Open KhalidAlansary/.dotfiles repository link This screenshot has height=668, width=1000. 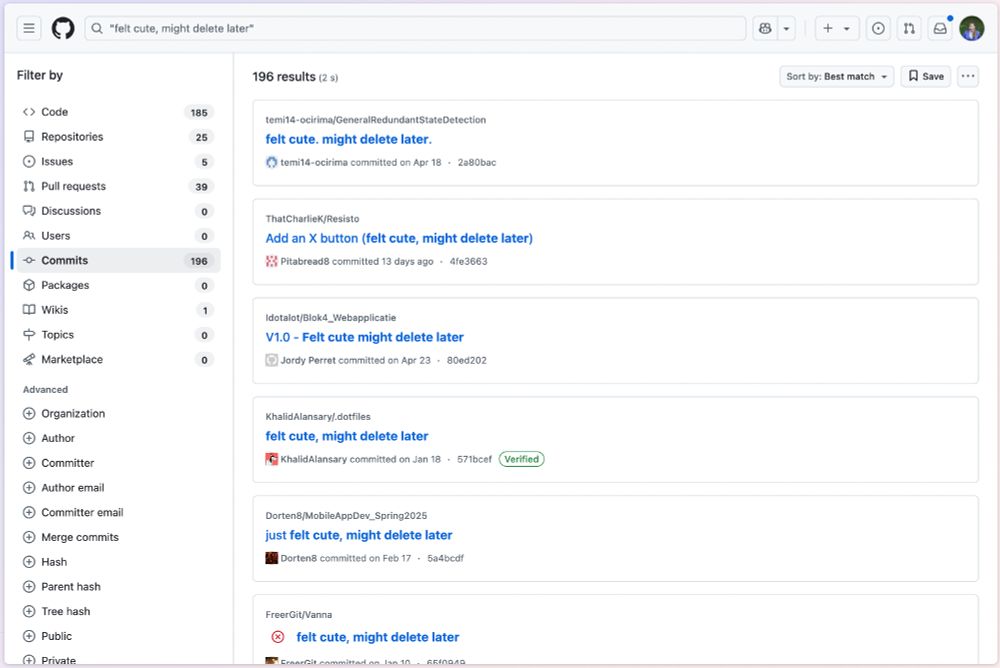[318, 417]
